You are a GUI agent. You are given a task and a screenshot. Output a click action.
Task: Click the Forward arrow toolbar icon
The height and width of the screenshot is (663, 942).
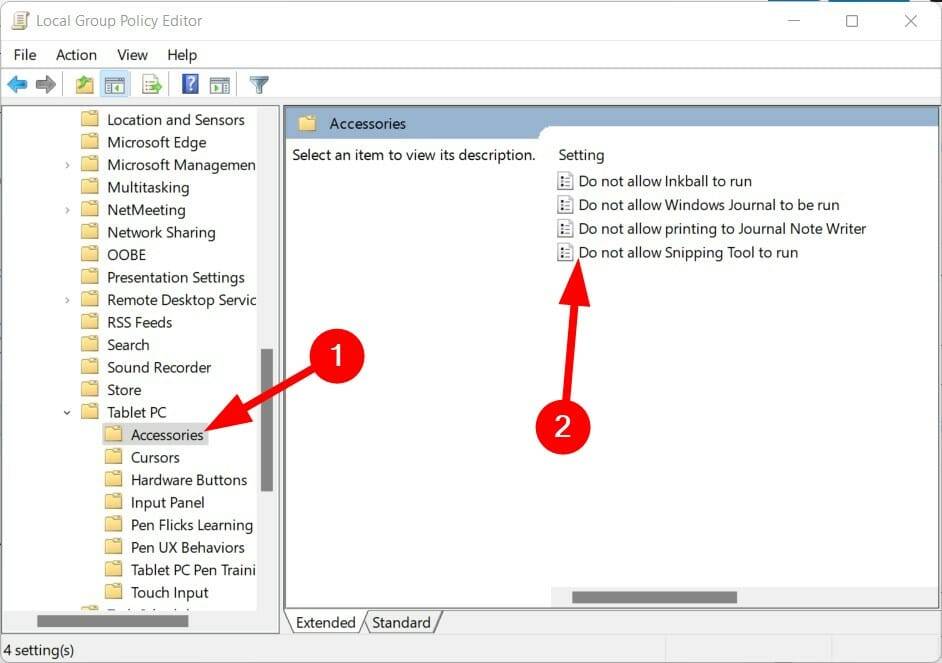tap(46, 85)
